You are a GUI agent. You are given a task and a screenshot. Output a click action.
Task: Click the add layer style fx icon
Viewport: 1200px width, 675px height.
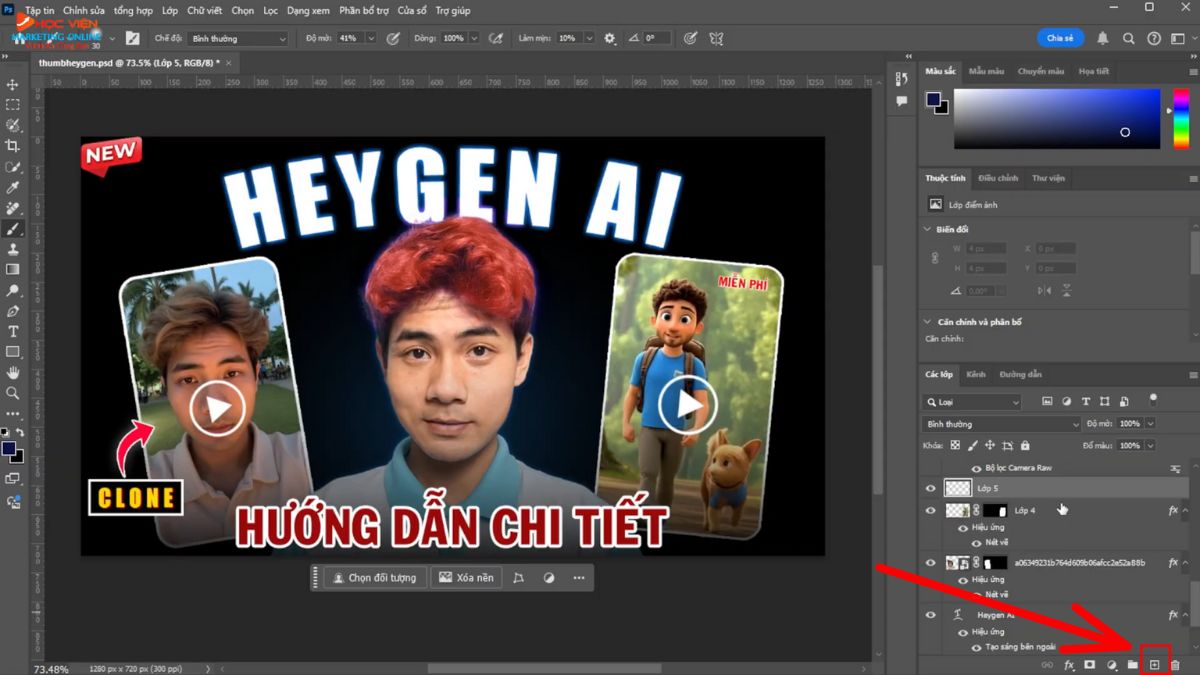click(1069, 664)
